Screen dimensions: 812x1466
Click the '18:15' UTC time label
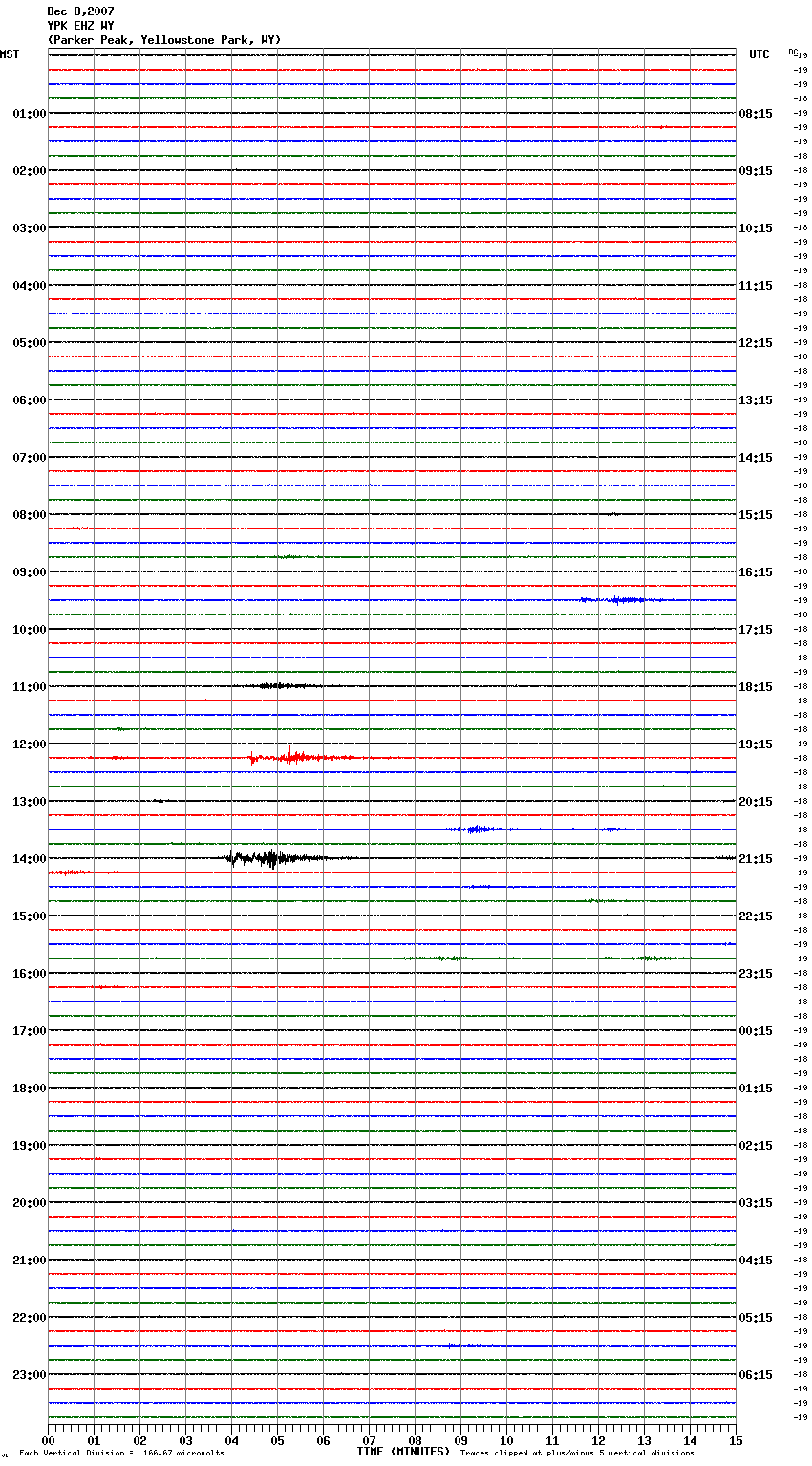tap(756, 687)
